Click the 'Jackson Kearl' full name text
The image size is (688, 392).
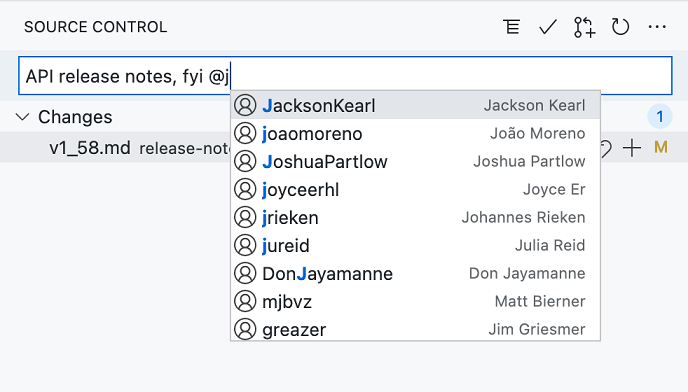coord(534,105)
